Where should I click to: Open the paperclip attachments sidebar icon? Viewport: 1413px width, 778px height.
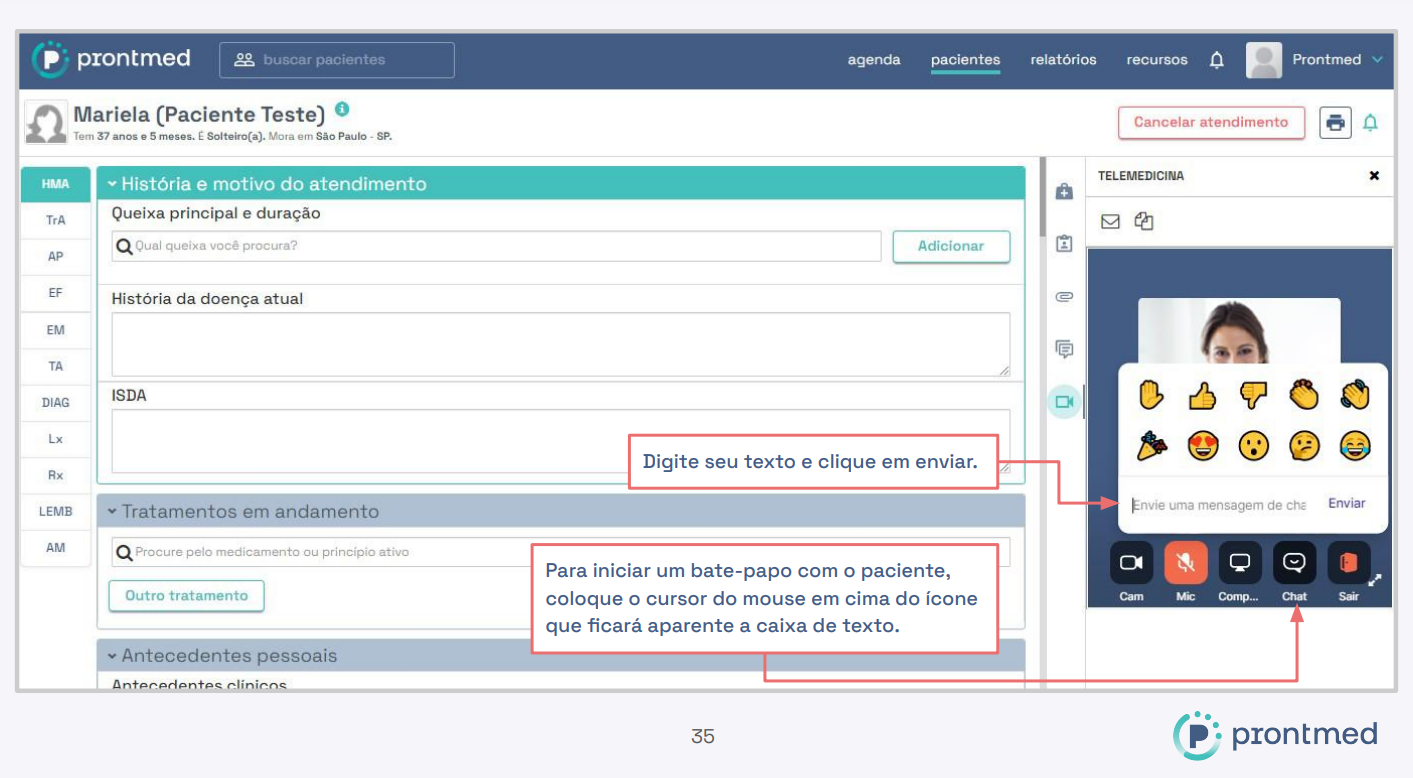[x=1064, y=297]
